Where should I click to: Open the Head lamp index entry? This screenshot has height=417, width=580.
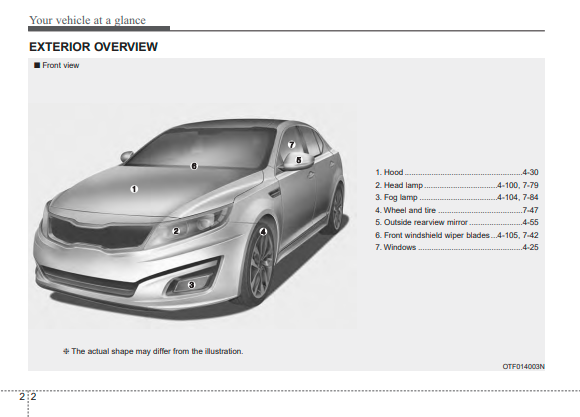coord(456,185)
